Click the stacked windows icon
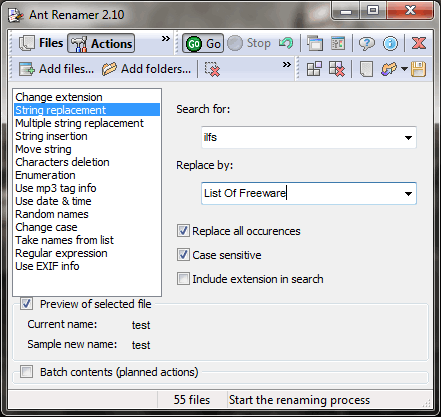Screen dimensions: 441x417 [x=315, y=43]
